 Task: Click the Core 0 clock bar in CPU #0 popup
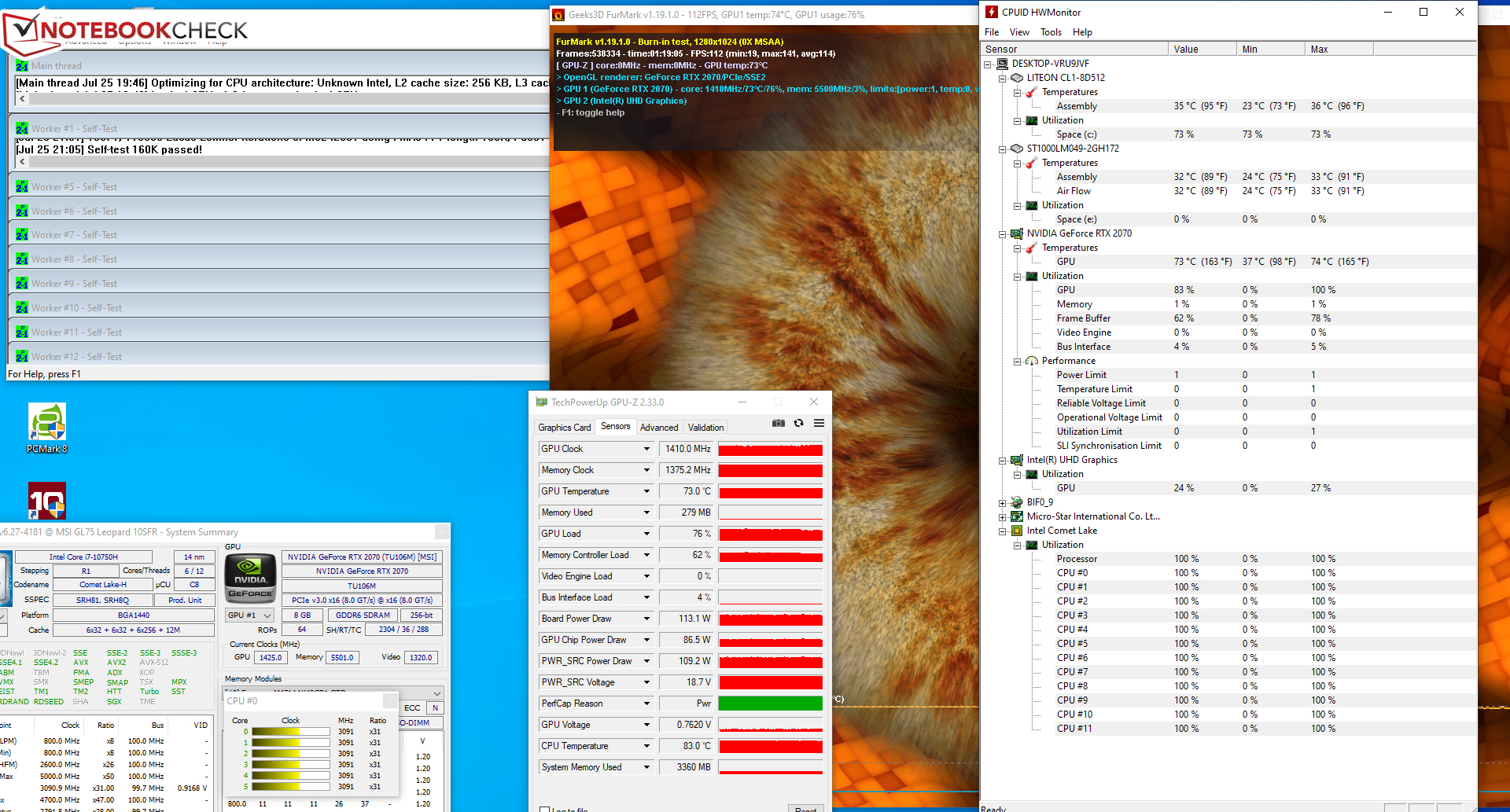pyautogui.click(x=290, y=732)
